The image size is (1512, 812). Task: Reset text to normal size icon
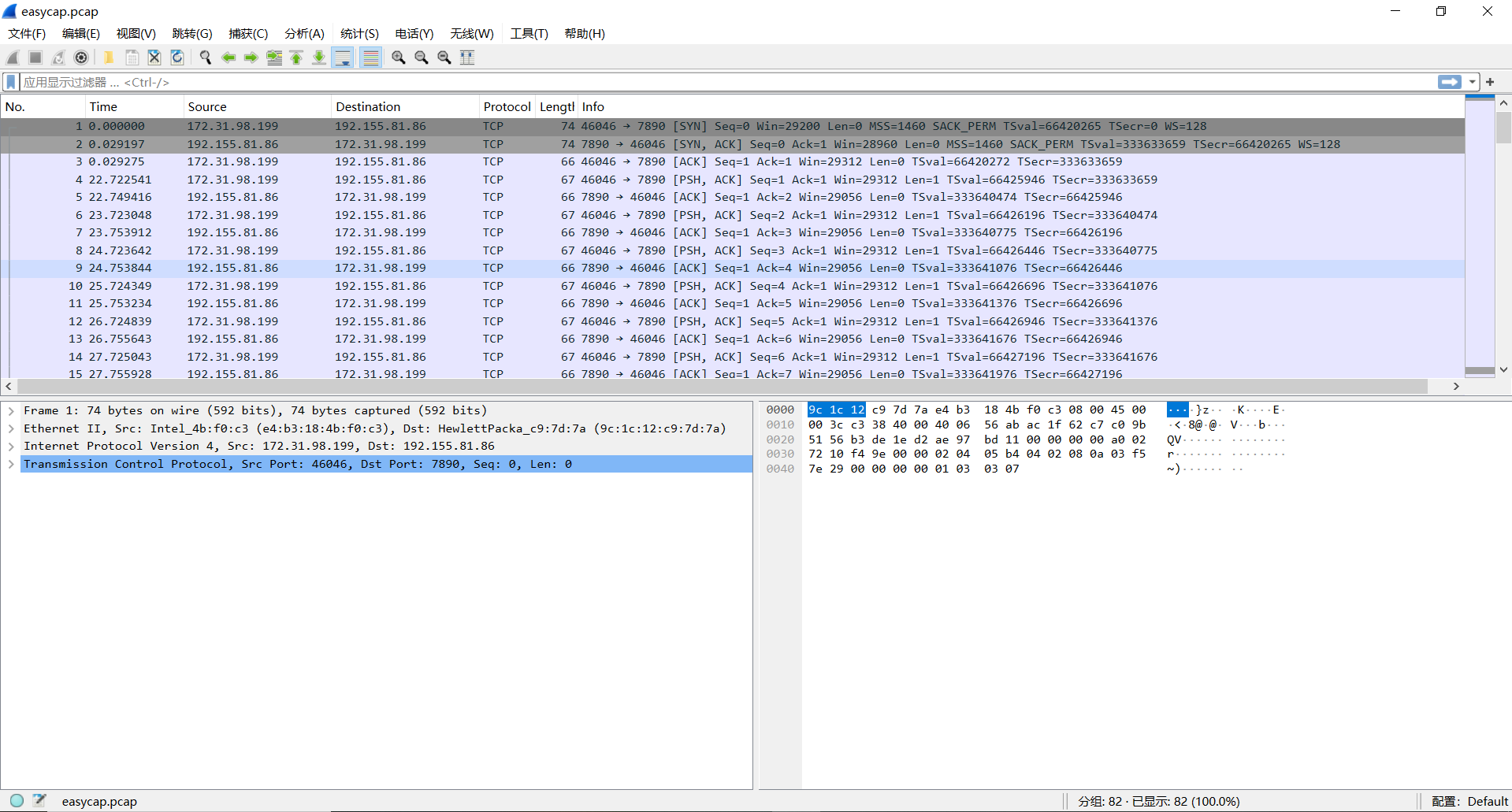[444, 57]
